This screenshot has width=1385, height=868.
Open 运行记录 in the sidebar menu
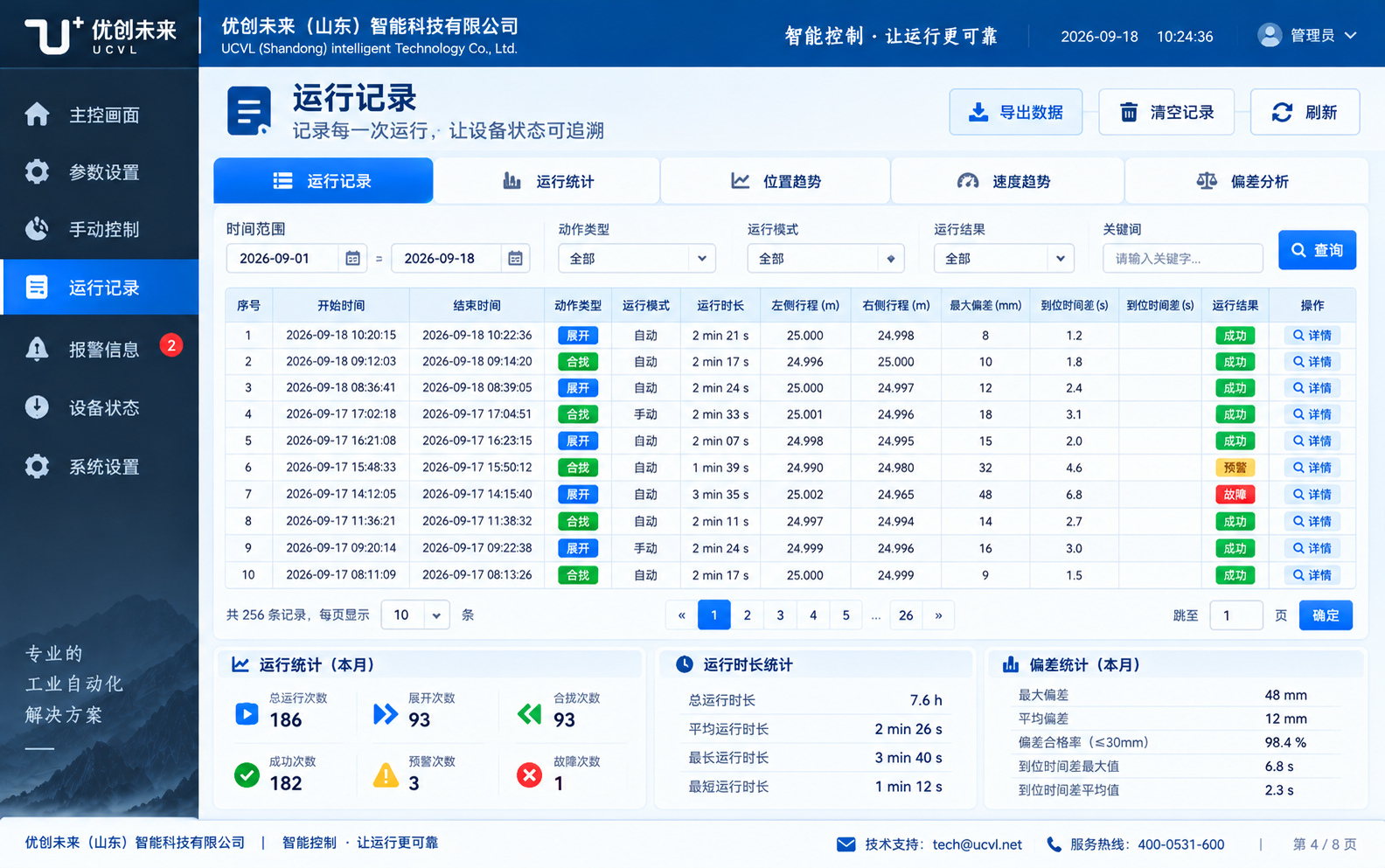tap(100, 288)
